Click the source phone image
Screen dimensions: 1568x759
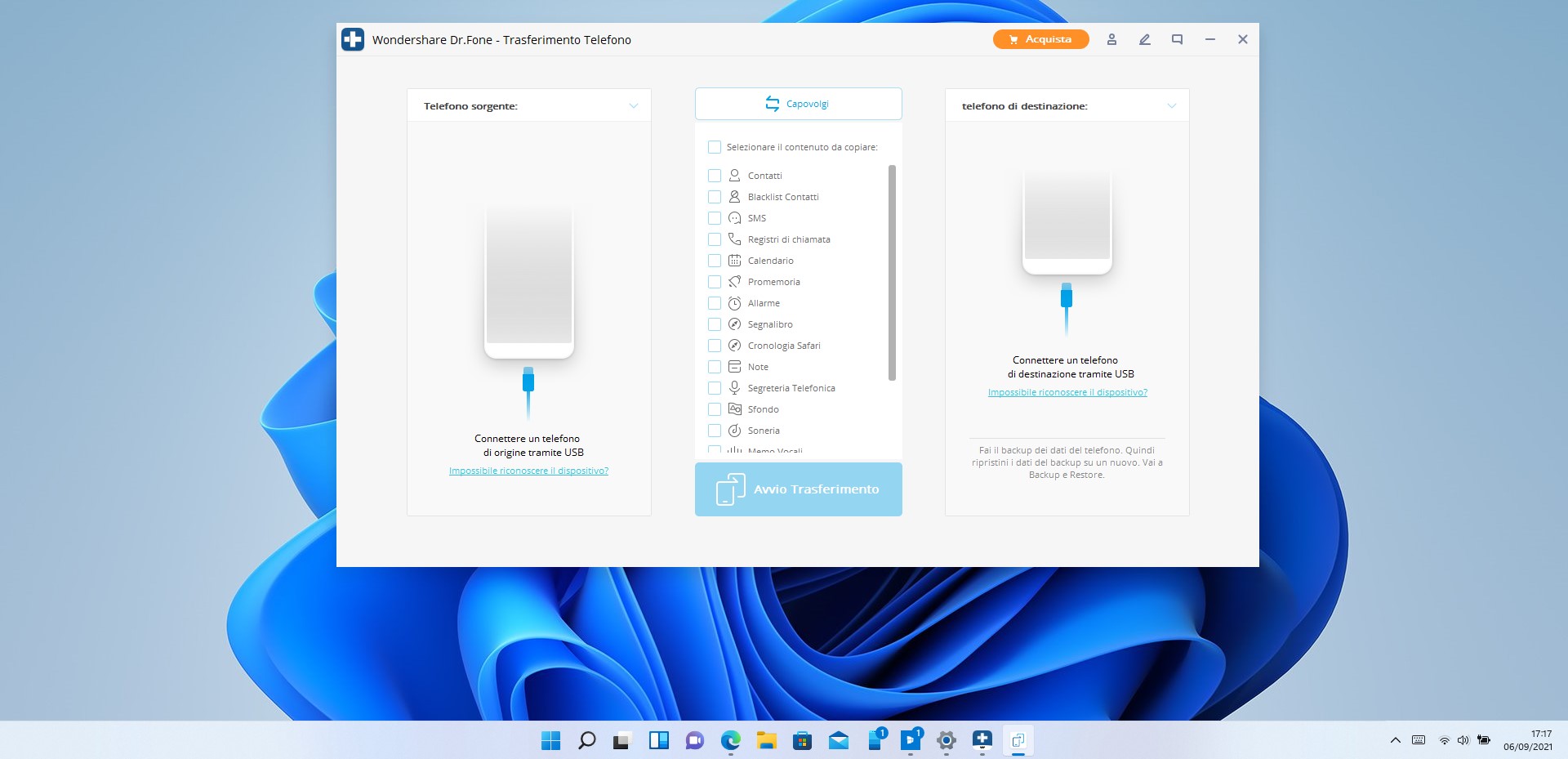click(529, 282)
